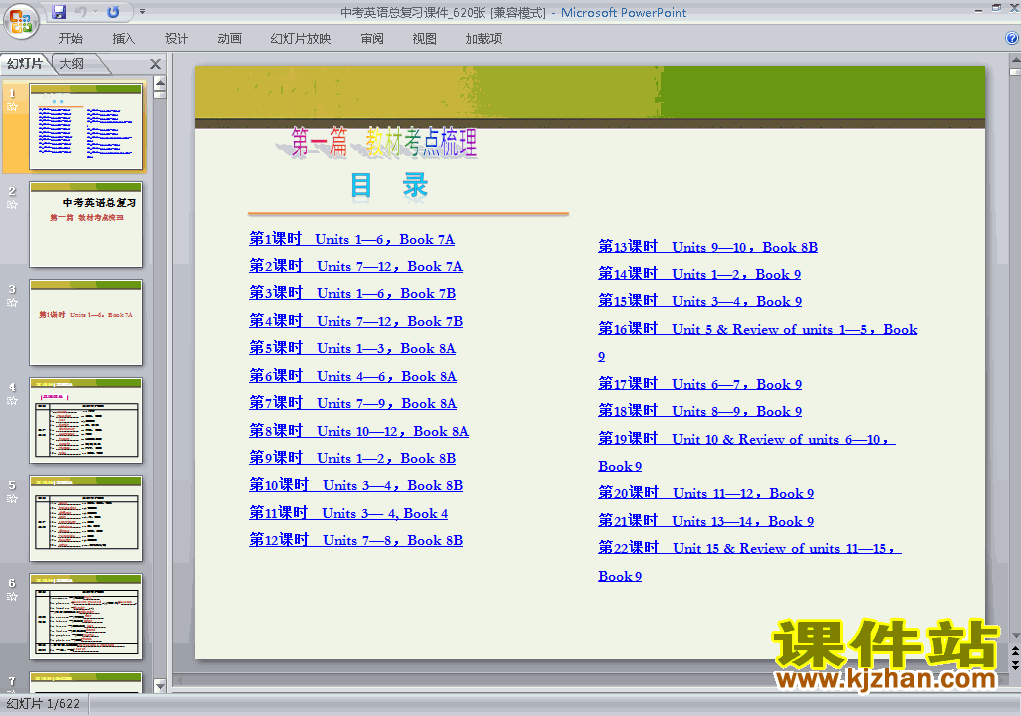
Task: Click link 第5课时 Units 1—3, Book 8A
Action: pos(352,348)
